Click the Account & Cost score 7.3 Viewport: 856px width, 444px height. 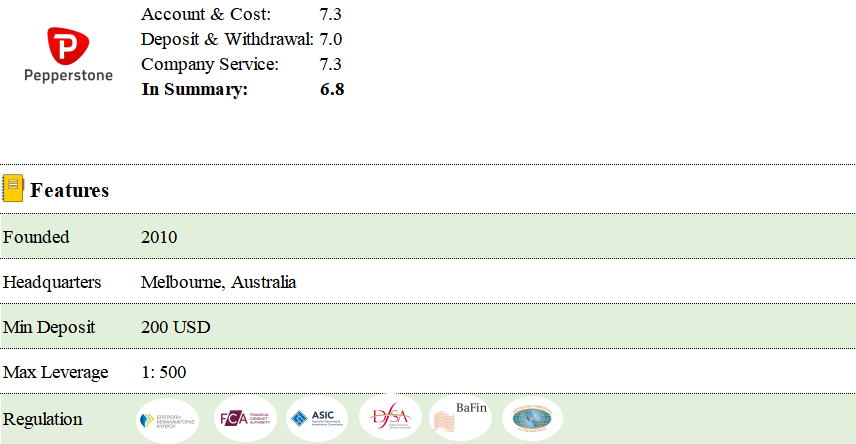click(330, 14)
